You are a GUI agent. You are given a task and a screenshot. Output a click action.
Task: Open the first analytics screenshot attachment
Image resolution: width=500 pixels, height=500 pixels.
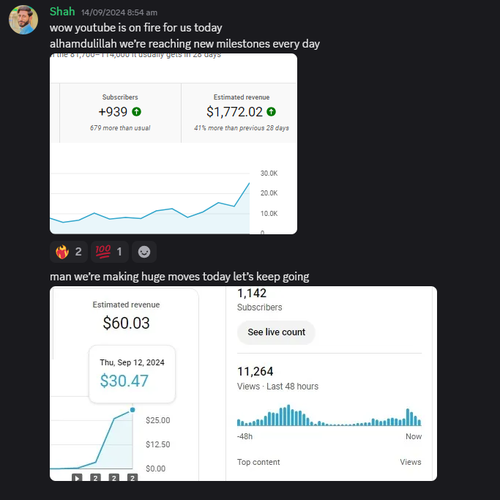click(173, 144)
